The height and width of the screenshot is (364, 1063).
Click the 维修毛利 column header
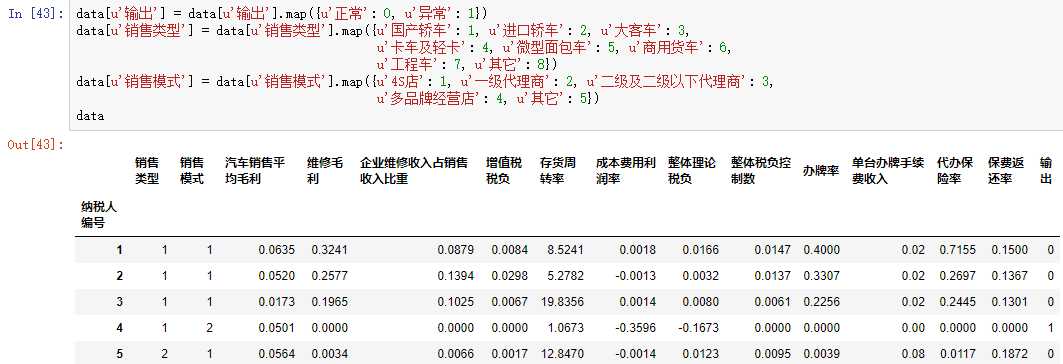325,171
